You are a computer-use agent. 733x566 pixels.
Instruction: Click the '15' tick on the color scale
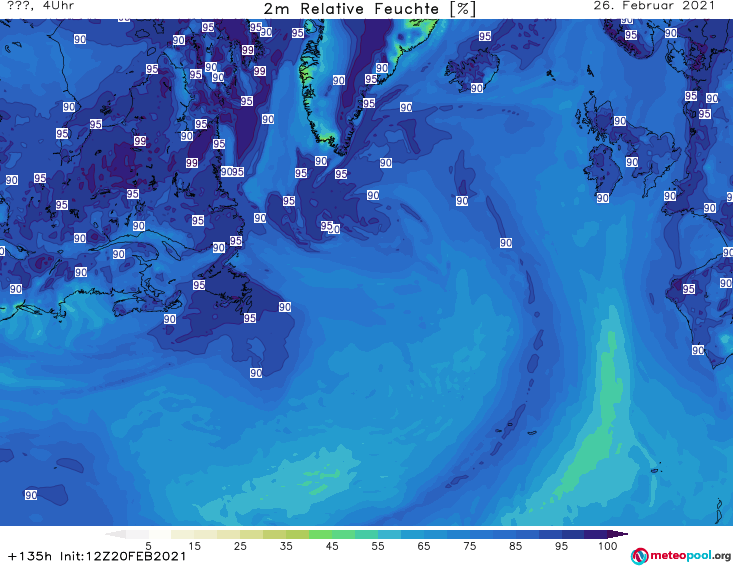click(194, 545)
